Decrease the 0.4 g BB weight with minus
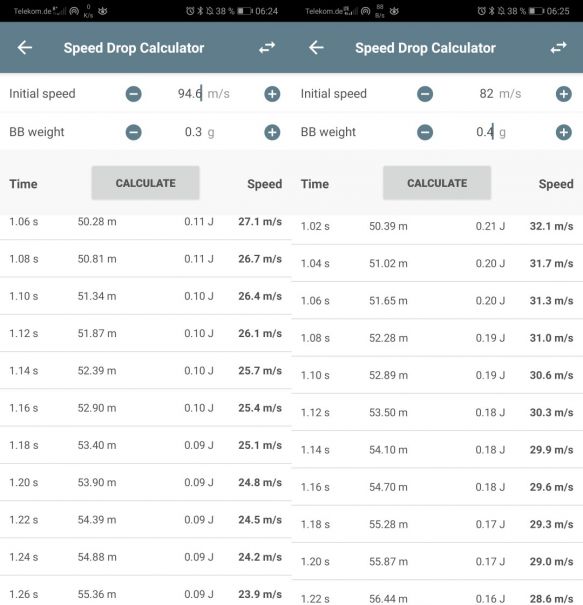Viewport: 583px width, 605px height. (425, 132)
